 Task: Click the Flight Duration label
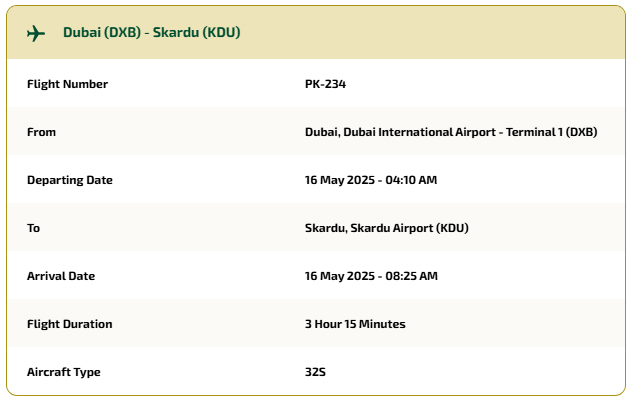click(70, 324)
